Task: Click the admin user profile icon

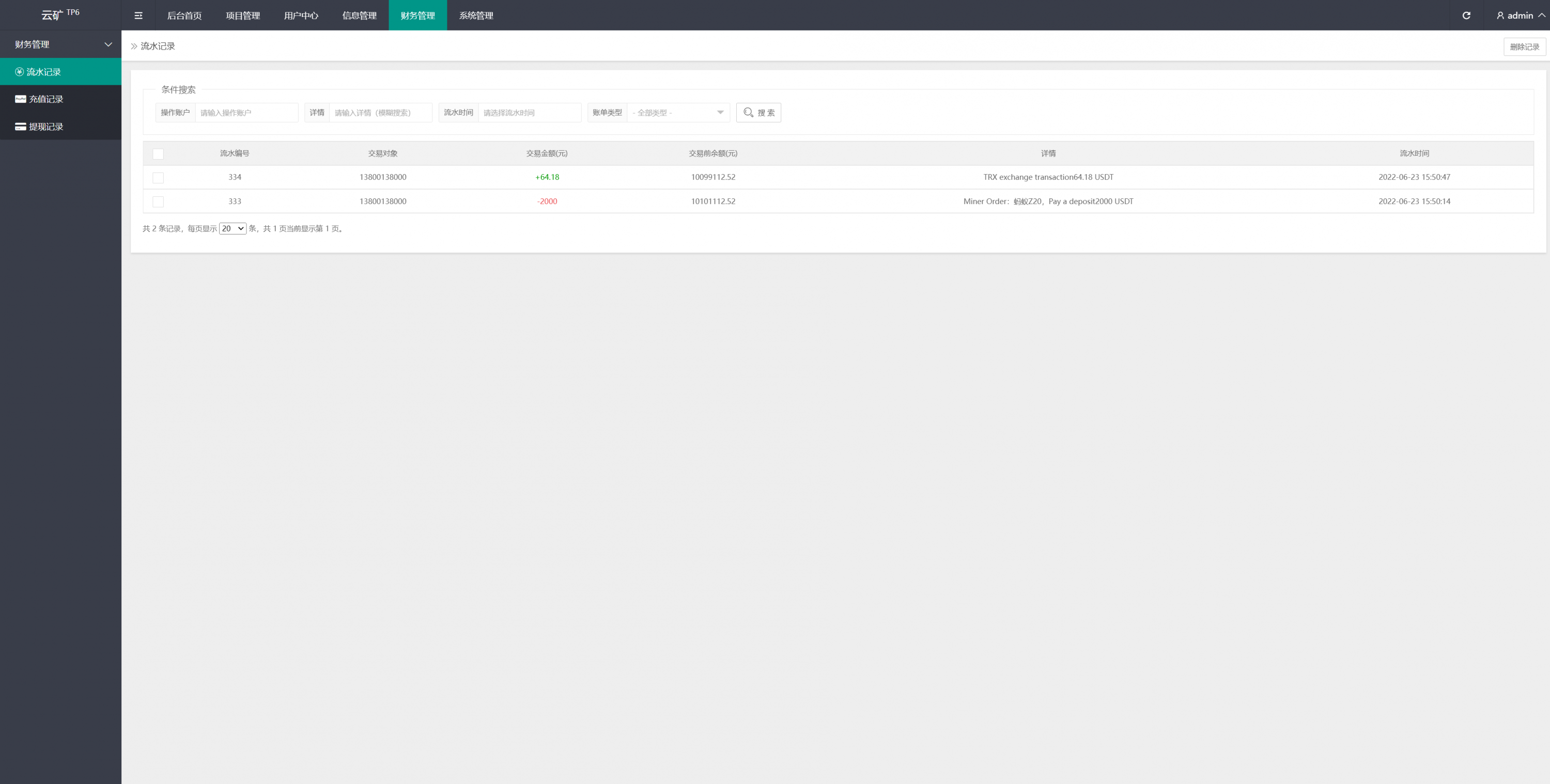Action: (x=1500, y=15)
